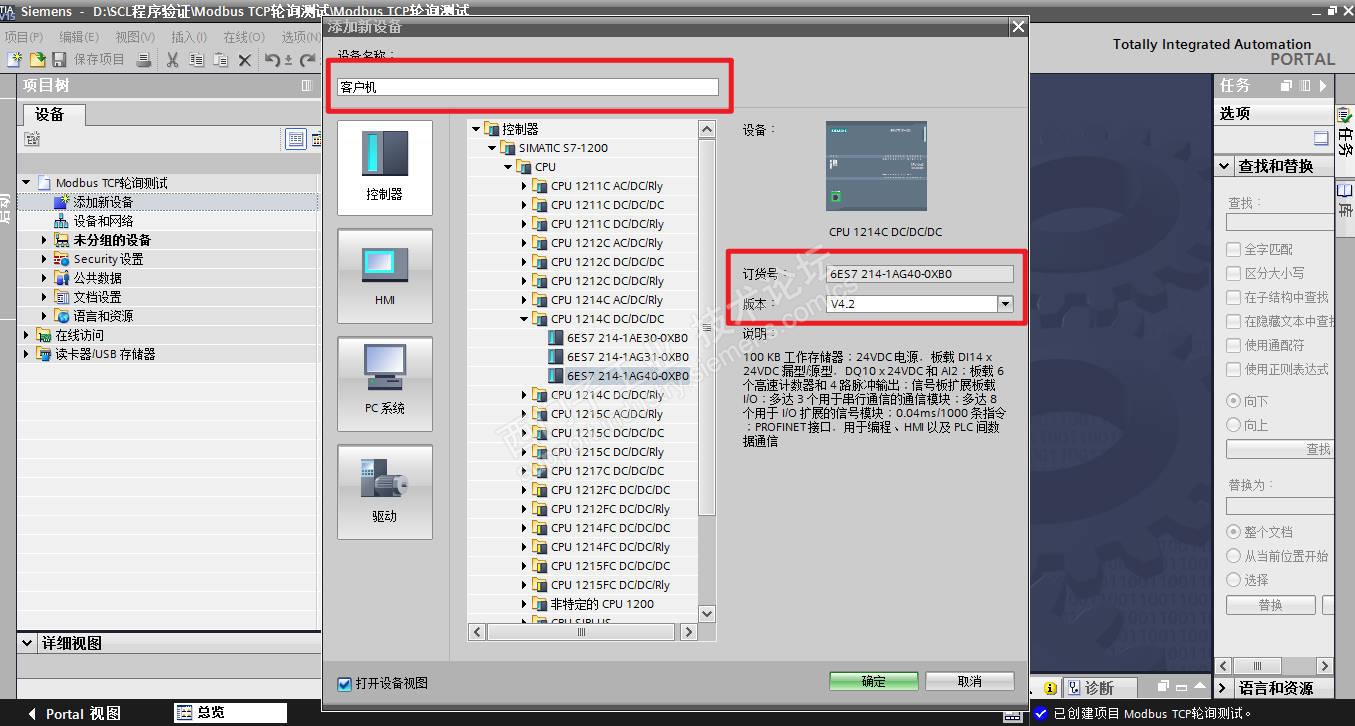Click the CPU 1214C device thumbnail

click(876, 166)
